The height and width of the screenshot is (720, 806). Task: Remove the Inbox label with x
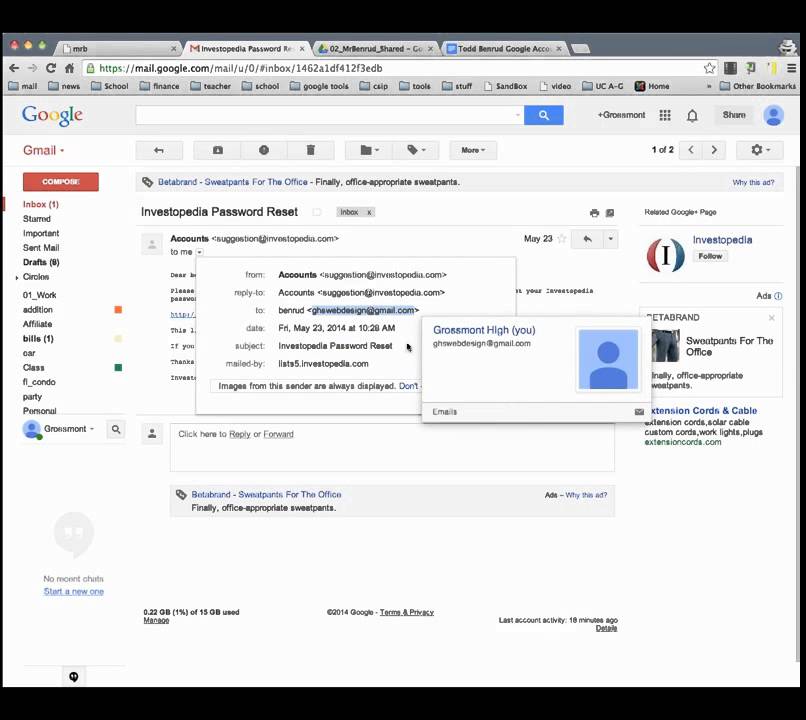369,212
